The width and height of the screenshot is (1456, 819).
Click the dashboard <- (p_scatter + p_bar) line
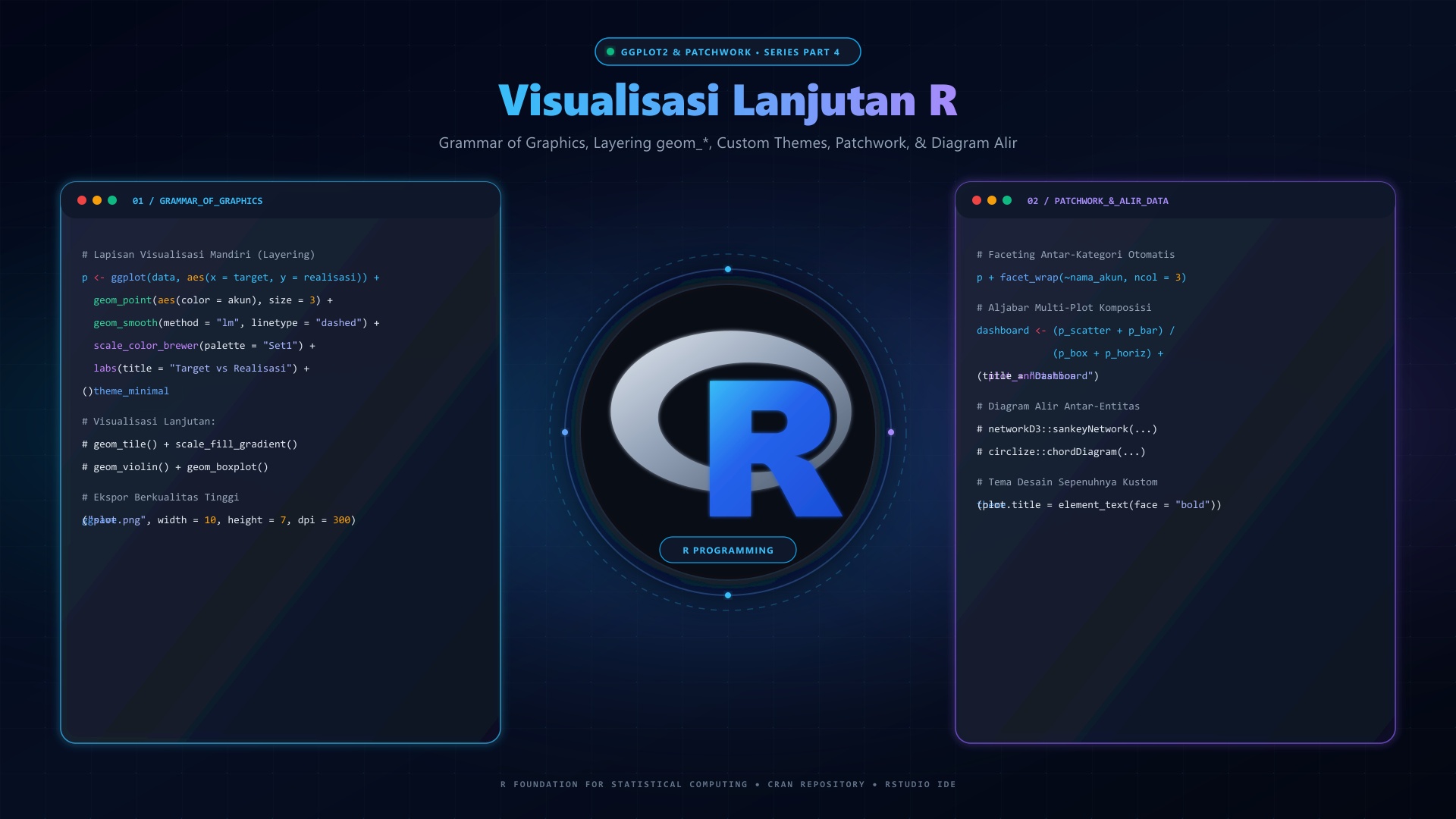pos(1075,331)
